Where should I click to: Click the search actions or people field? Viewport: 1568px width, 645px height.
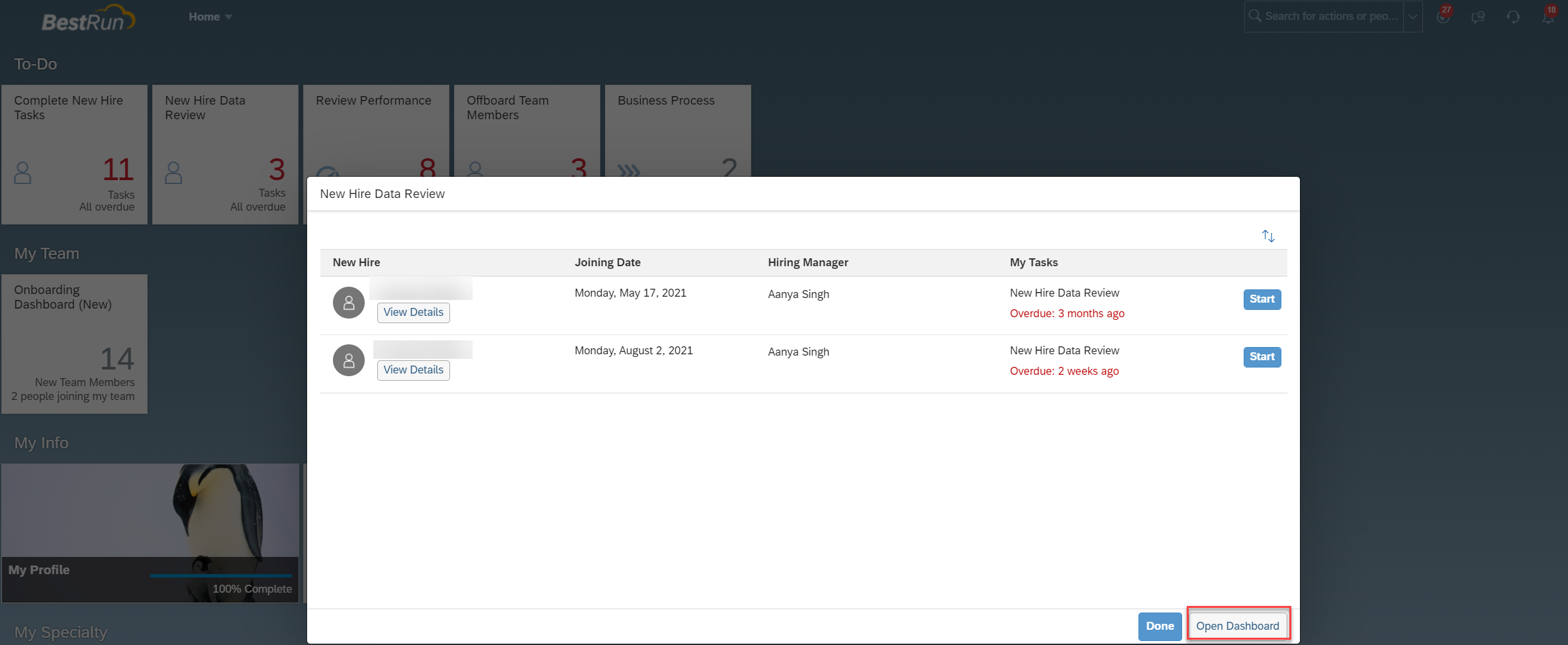pos(1324,16)
